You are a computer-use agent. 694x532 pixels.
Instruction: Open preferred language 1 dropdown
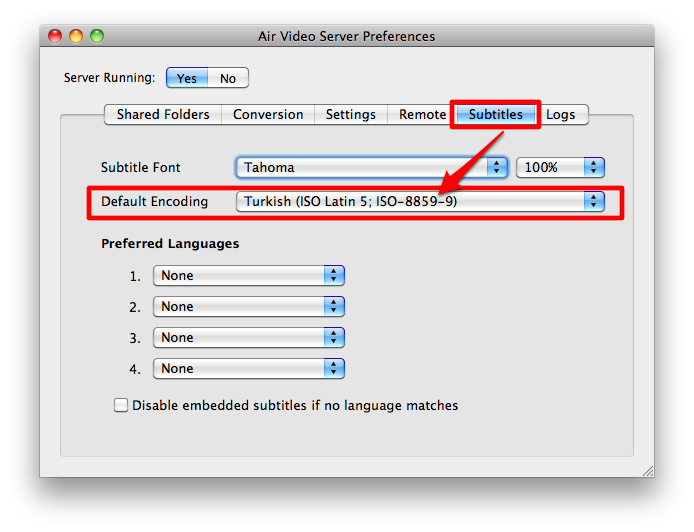[248, 275]
